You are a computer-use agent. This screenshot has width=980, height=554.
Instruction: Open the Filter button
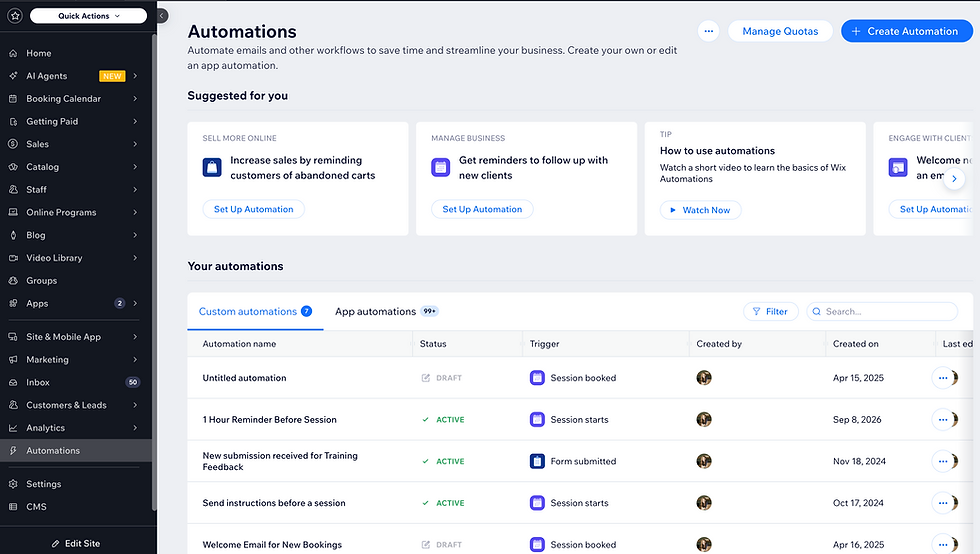click(x=771, y=311)
